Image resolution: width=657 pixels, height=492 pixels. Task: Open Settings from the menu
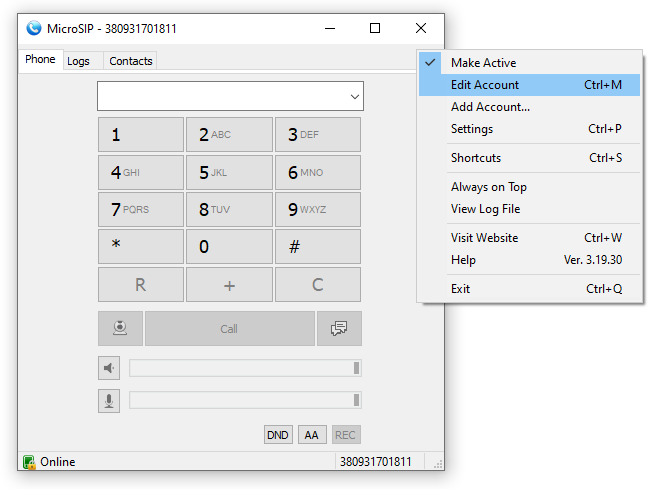click(530, 129)
